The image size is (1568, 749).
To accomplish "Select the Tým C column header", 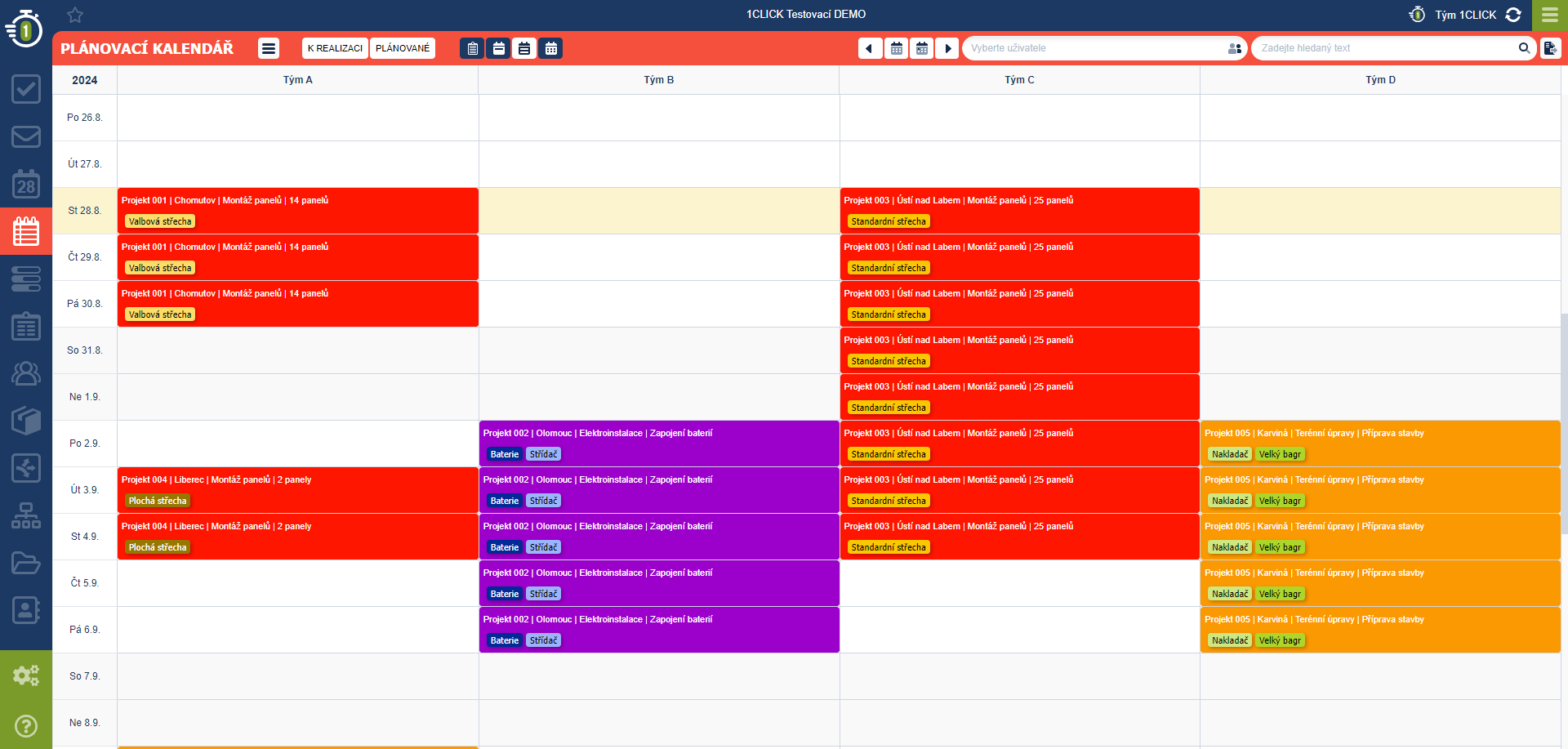I will [x=1019, y=80].
